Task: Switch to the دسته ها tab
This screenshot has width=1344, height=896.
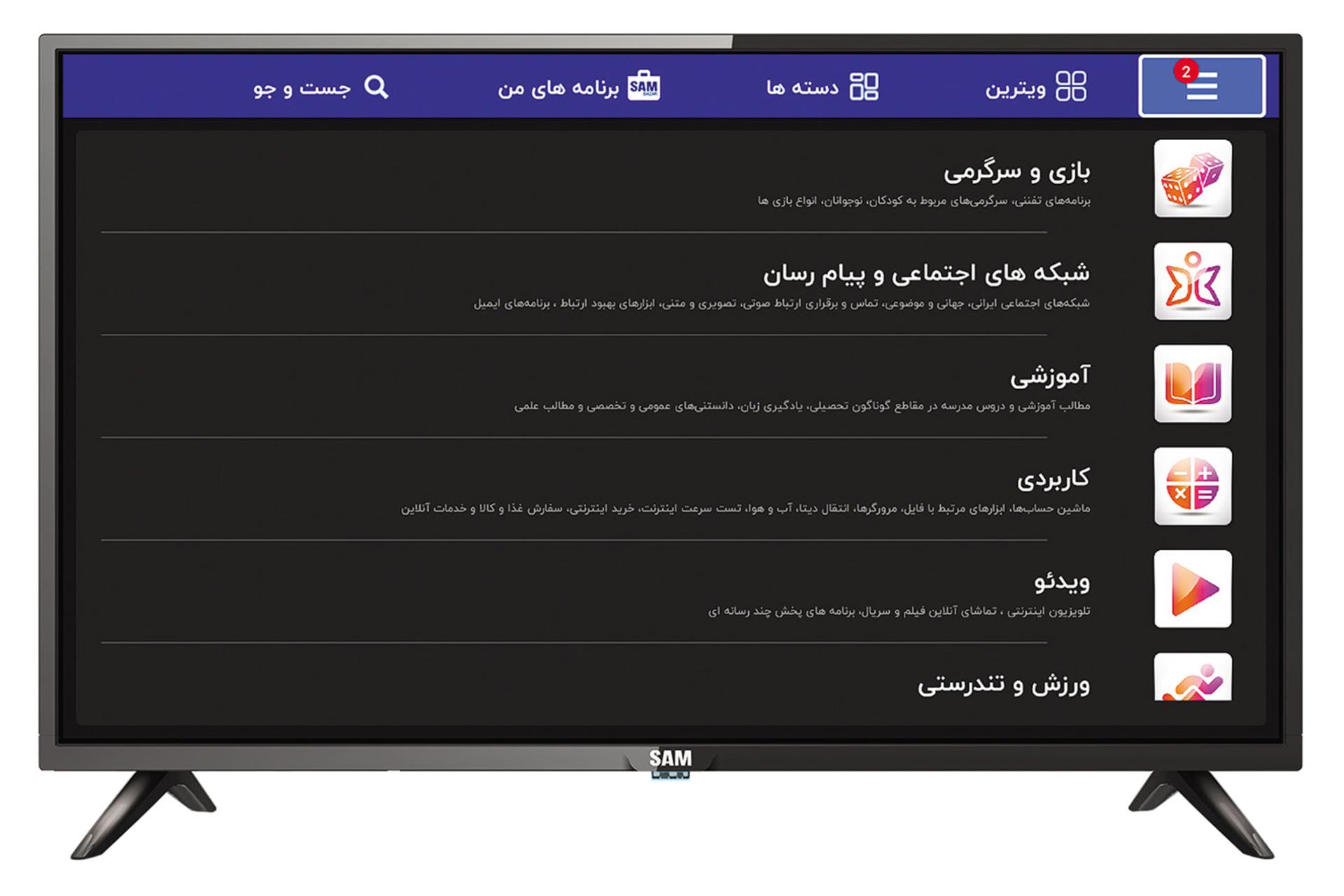Action: click(x=802, y=88)
